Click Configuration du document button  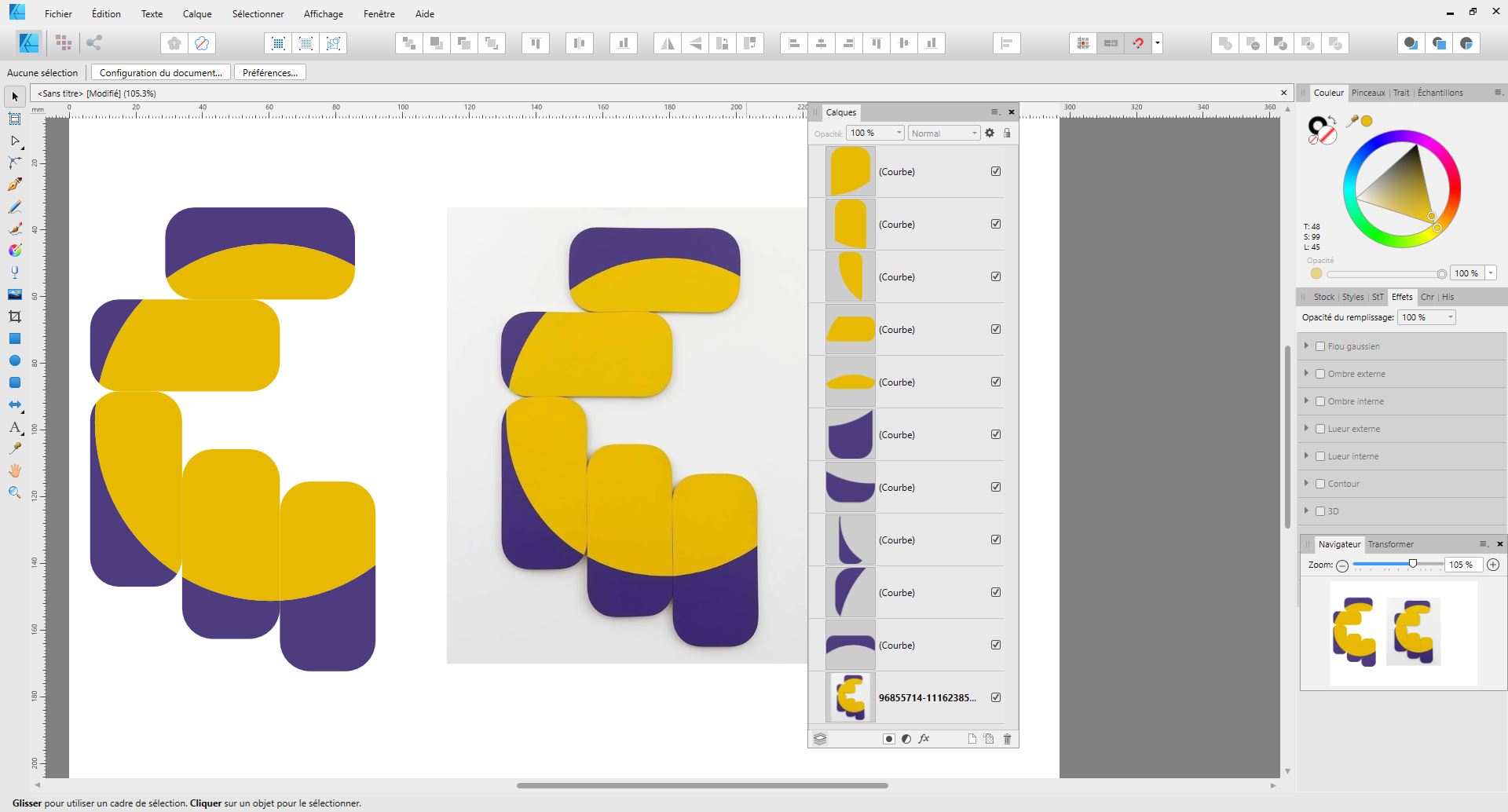point(161,72)
